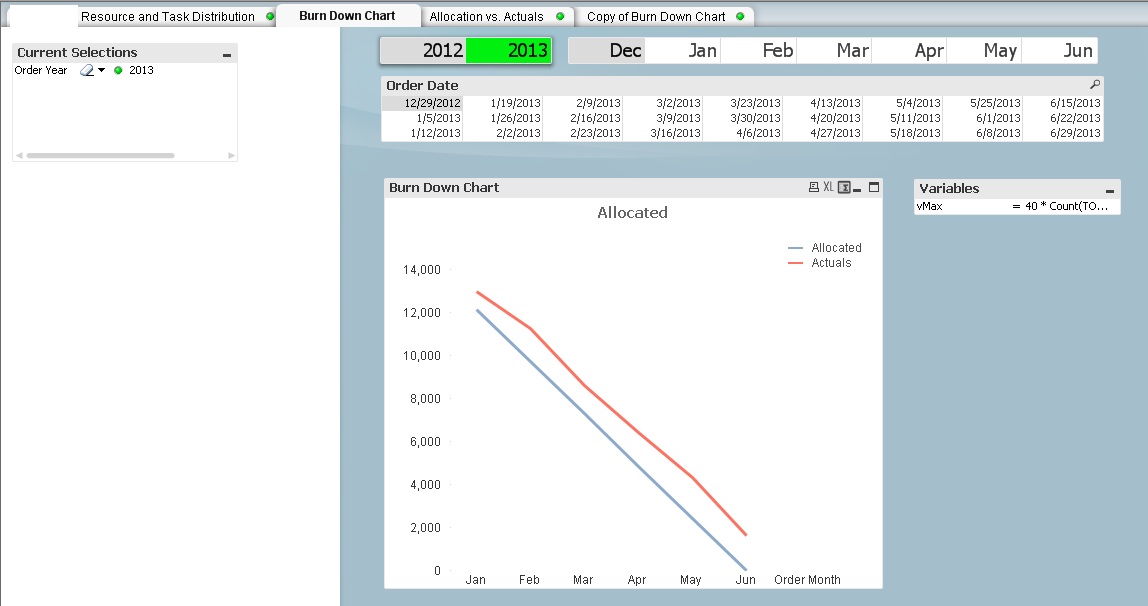Select month Jun in month selector
This screenshot has height=606, width=1148.
click(x=1059, y=50)
